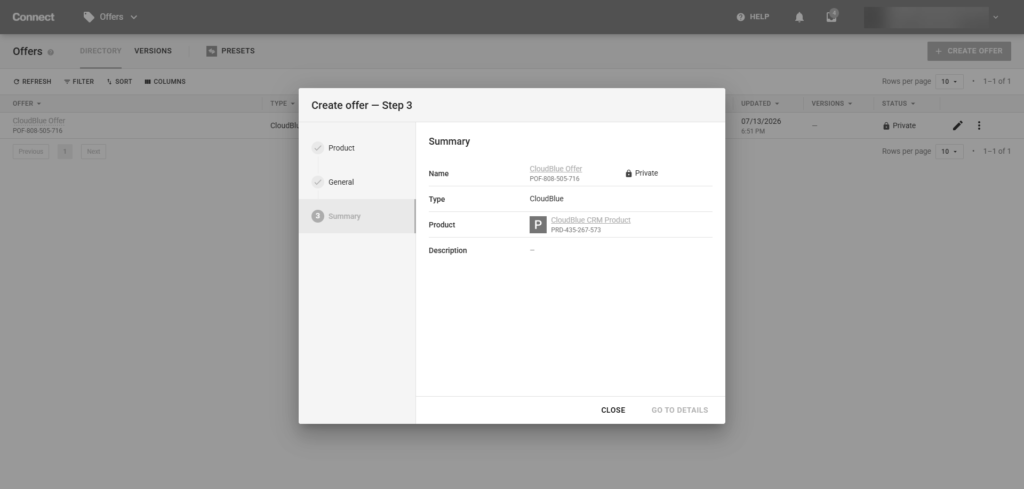This screenshot has height=489, width=1024.
Task: Expand the account dropdown chevron
Action: pyautogui.click(x=996, y=17)
